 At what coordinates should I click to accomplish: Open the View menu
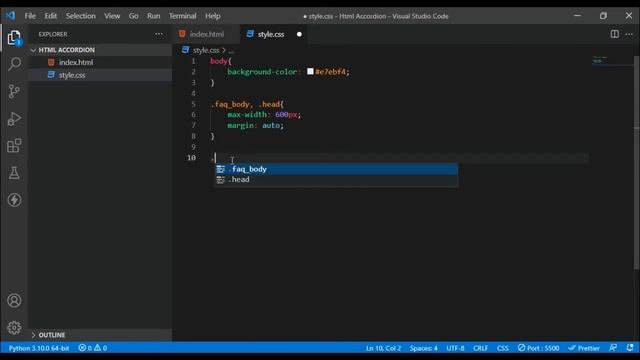(x=112, y=16)
